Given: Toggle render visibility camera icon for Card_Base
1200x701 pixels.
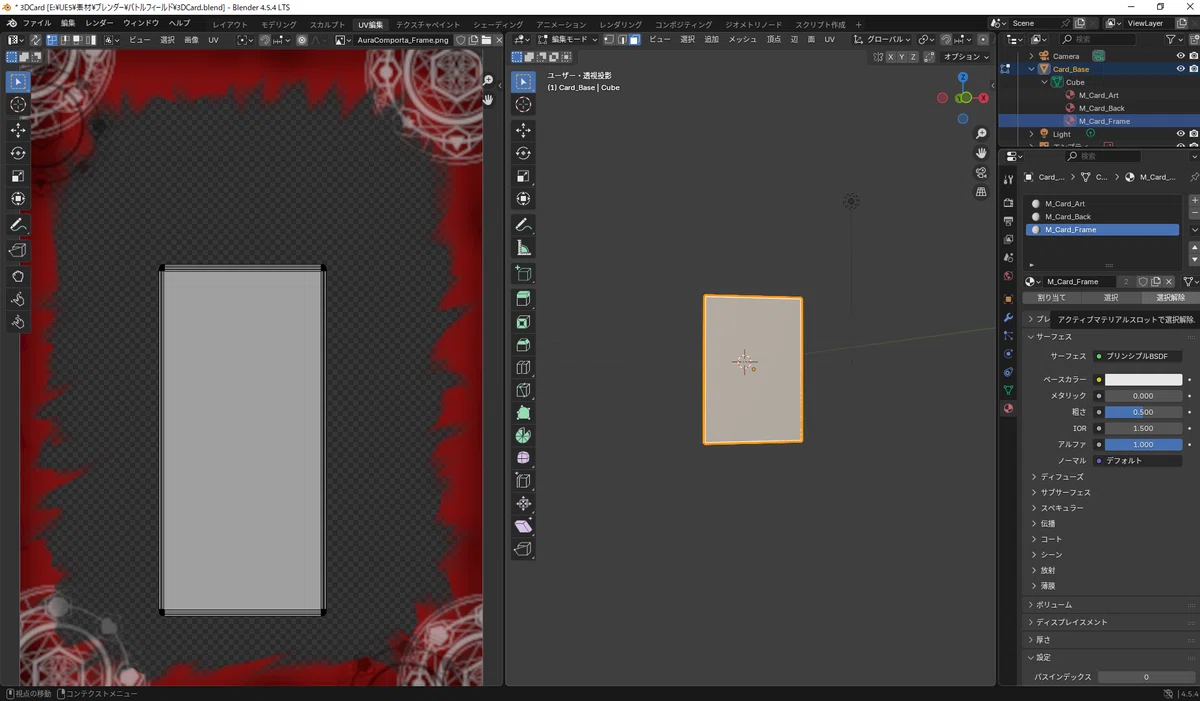Looking at the screenshot, I should (1194, 69).
